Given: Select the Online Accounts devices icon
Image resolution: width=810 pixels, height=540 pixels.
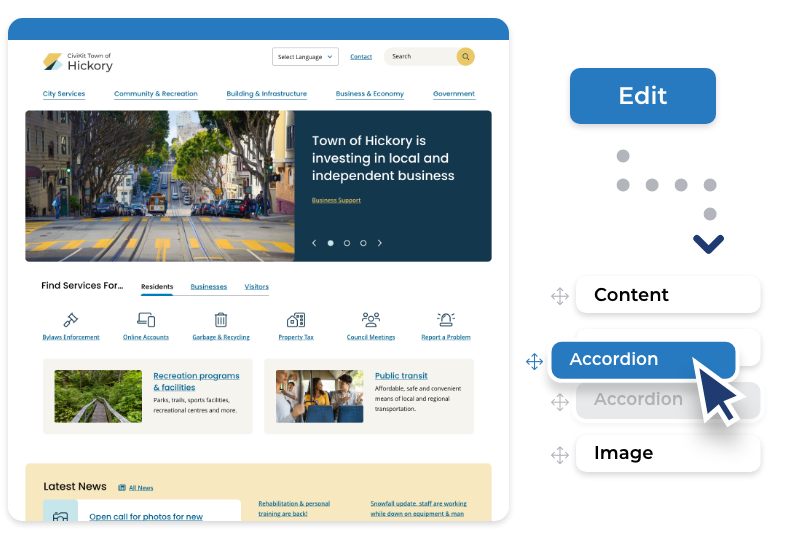Looking at the screenshot, I should click(146, 320).
